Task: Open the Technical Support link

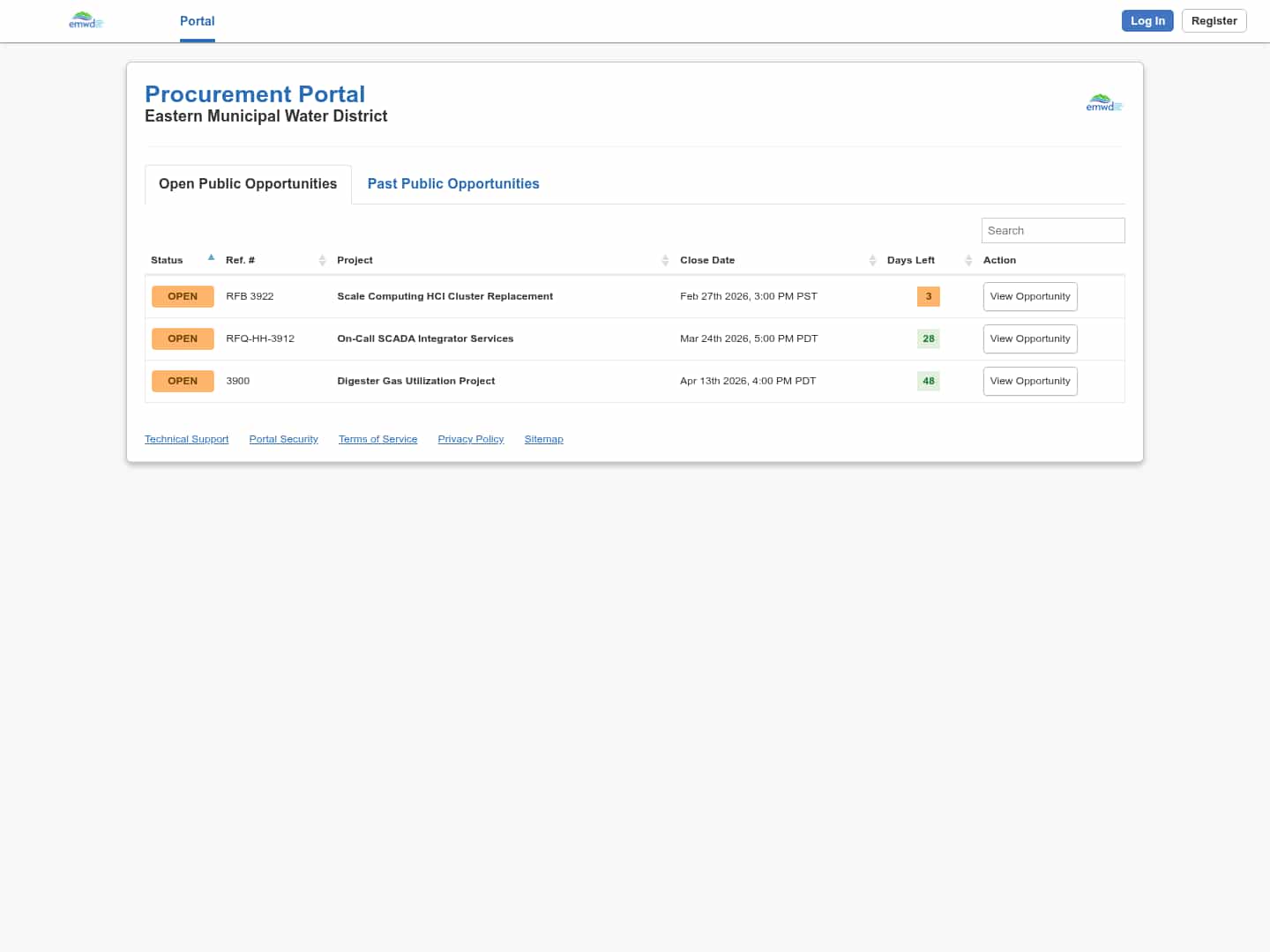Action: [x=186, y=439]
